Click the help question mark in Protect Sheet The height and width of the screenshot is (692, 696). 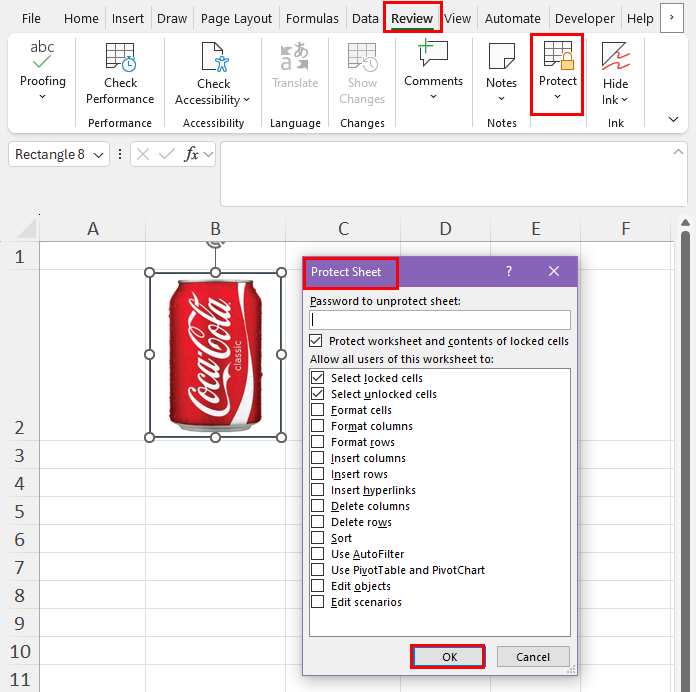(x=509, y=271)
